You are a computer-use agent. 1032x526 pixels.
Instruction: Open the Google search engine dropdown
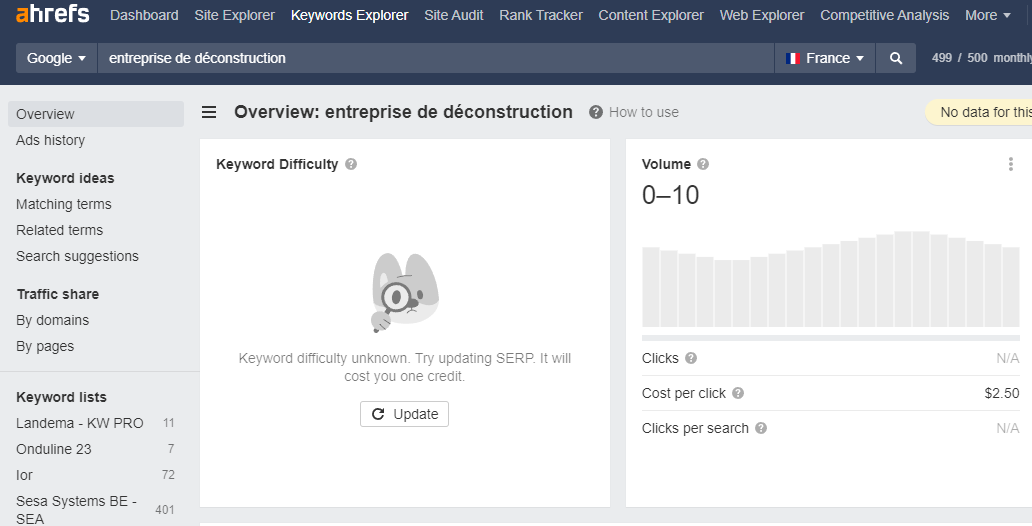(57, 58)
